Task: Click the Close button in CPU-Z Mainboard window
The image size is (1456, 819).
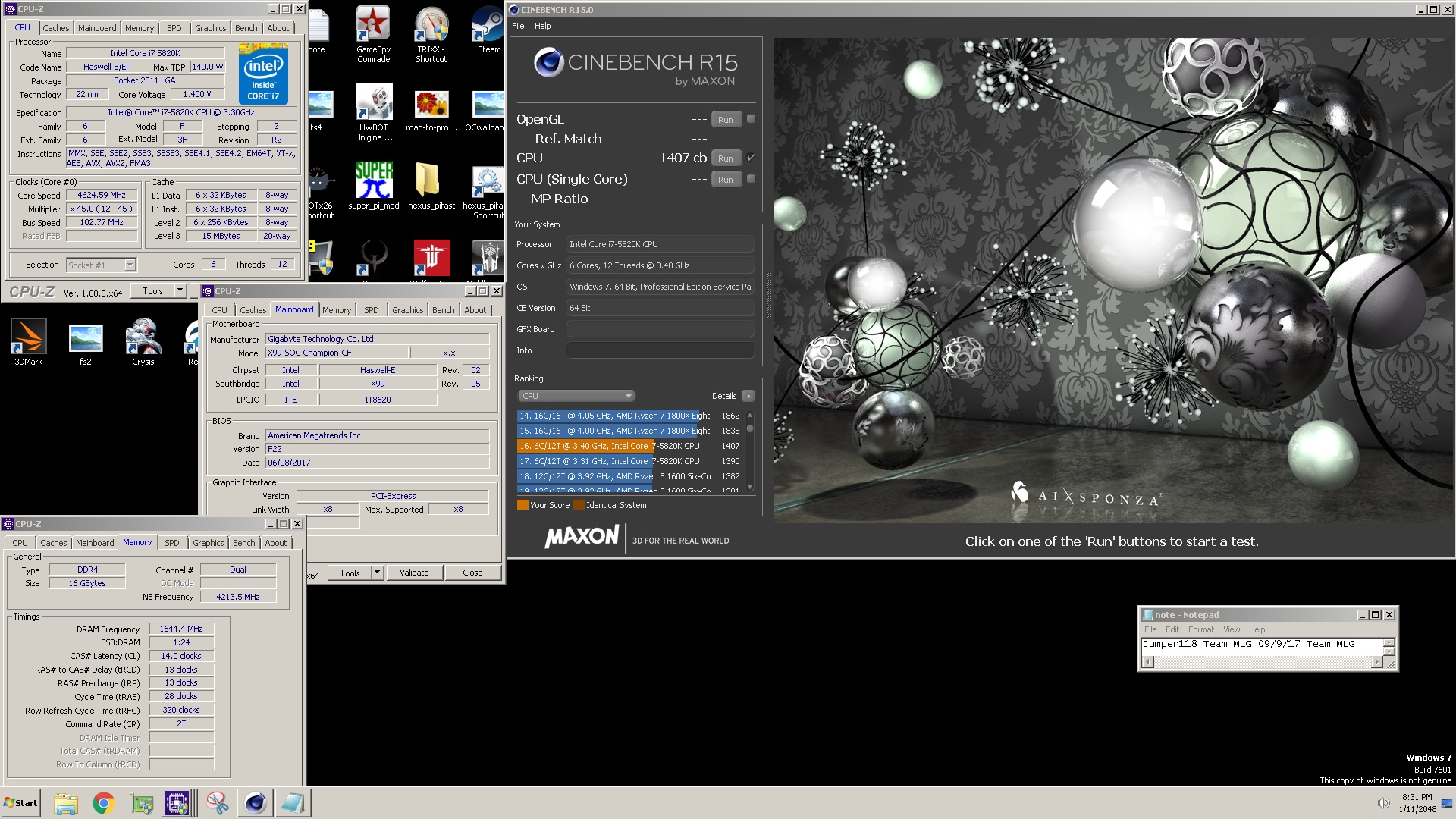Action: click(x=472, y=573)
